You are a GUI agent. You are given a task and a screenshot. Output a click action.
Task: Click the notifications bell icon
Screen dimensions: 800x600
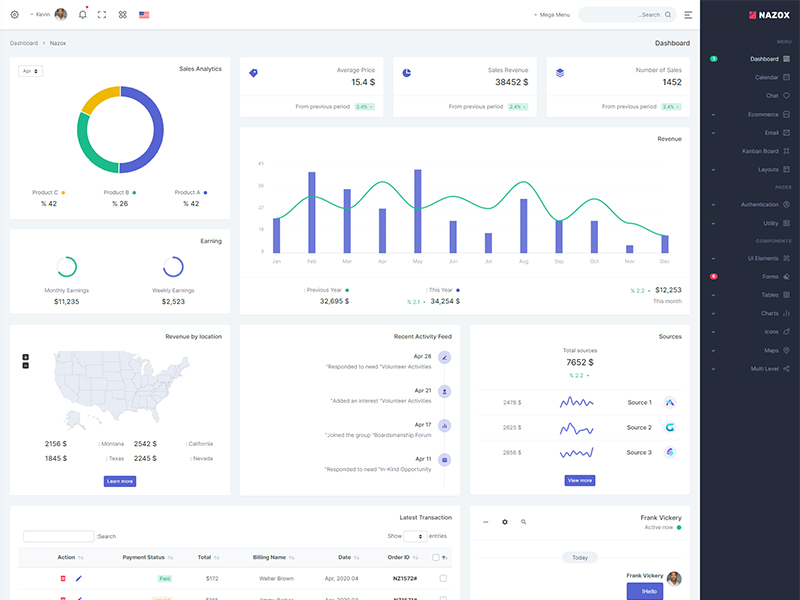81,15
